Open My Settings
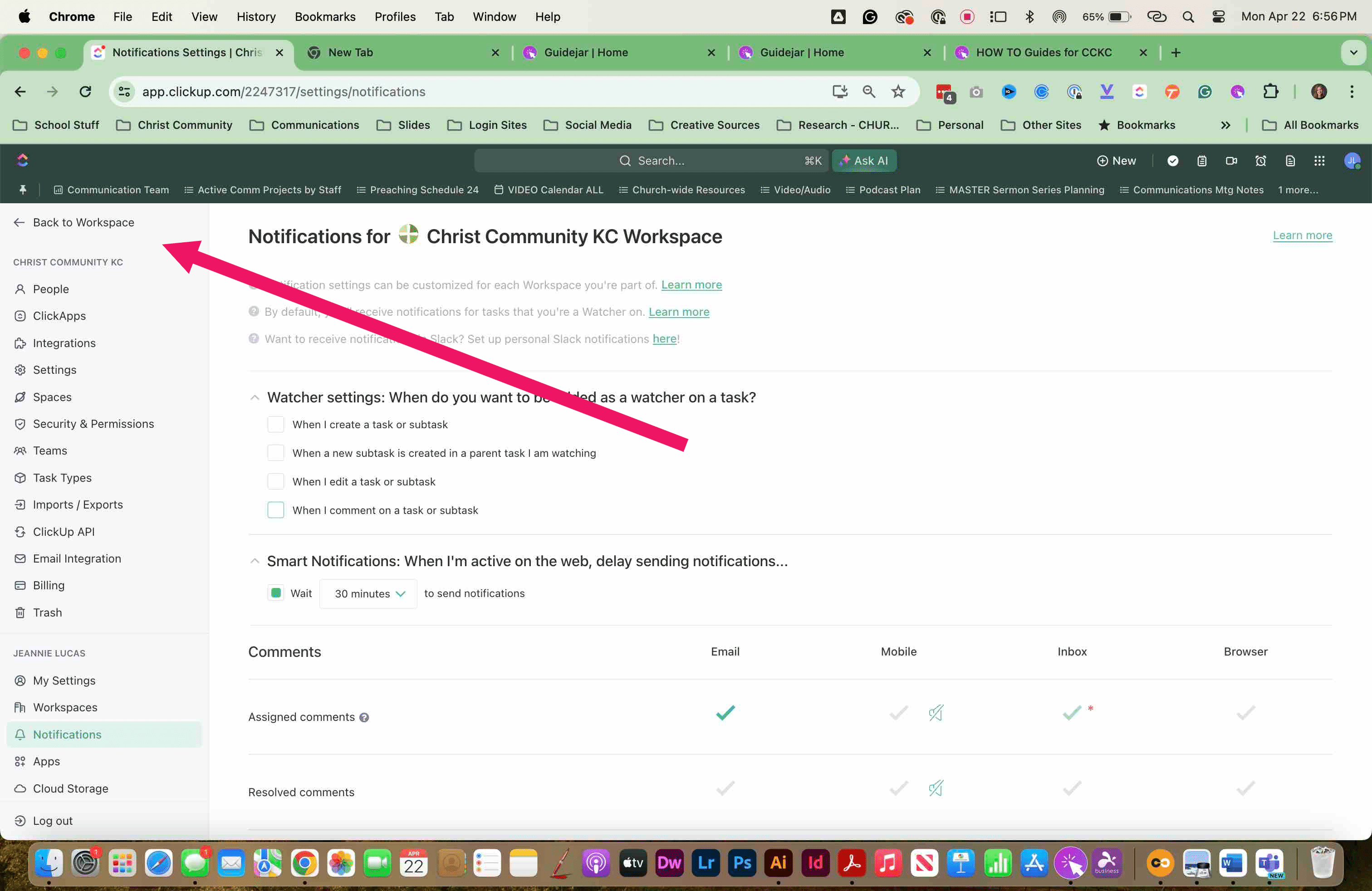The height and width of the screenshot is (891, 1372). click(64, 680)
